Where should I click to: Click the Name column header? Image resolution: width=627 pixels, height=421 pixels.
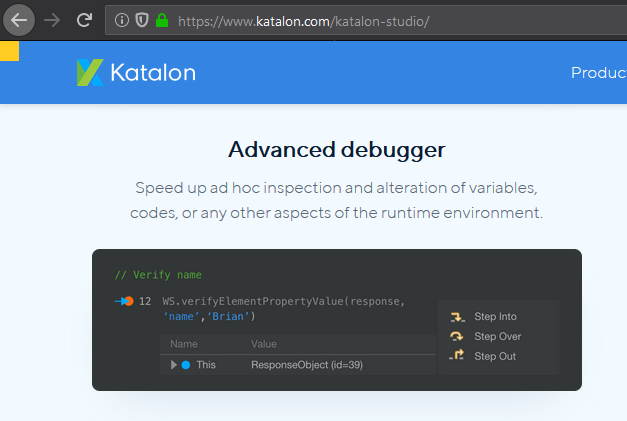(x=184, y=344)
